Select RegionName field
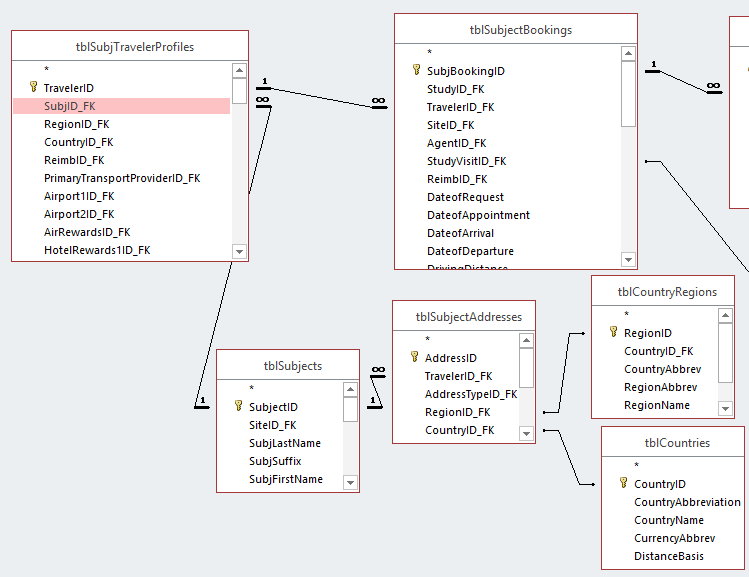This screenshot has width=749, height=577. [x=655, y=405]
